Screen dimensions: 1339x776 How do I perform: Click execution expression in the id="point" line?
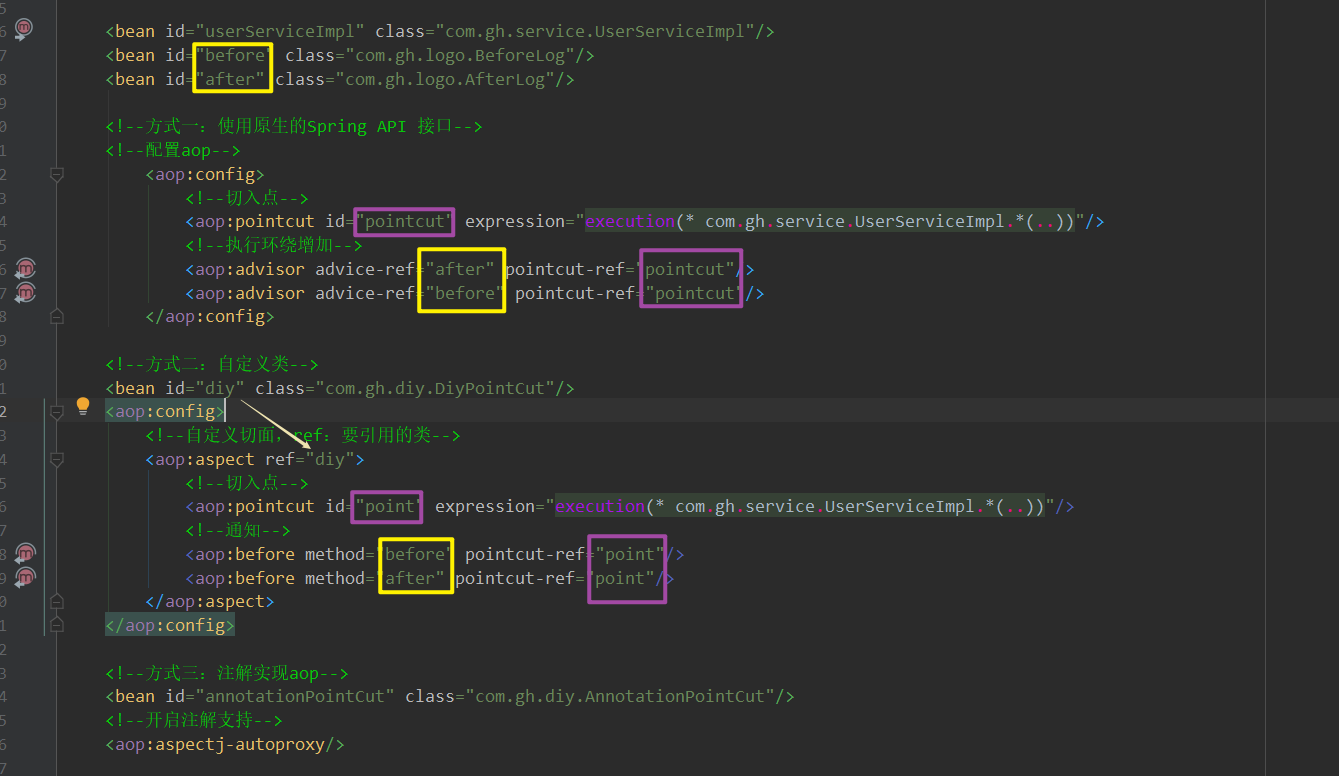[800, 506]
